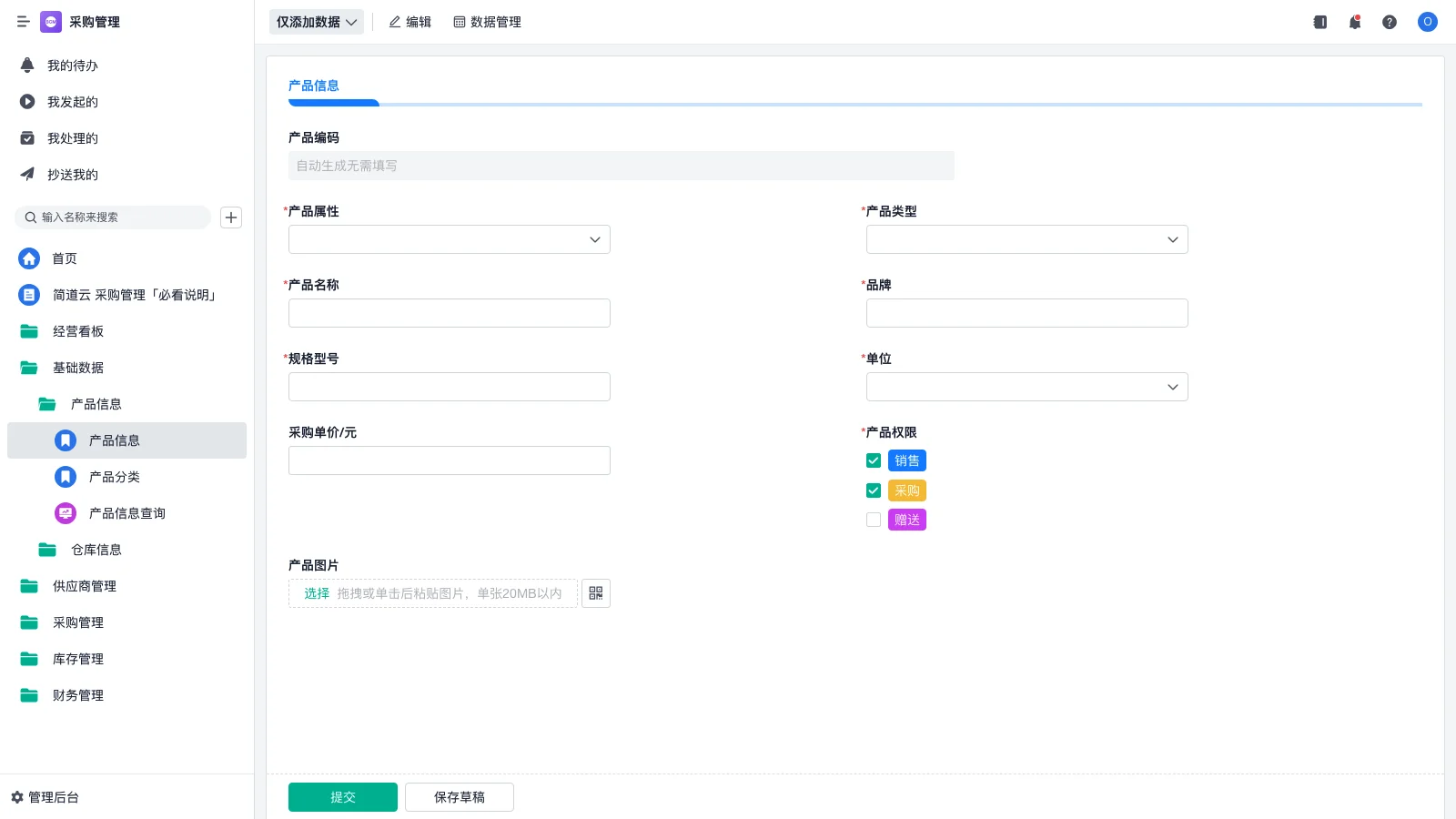The height and width of the screenshot is (819, 1456).
Task: Click disabled 产品编码 auto-generated field
Action: click(622, 166)
